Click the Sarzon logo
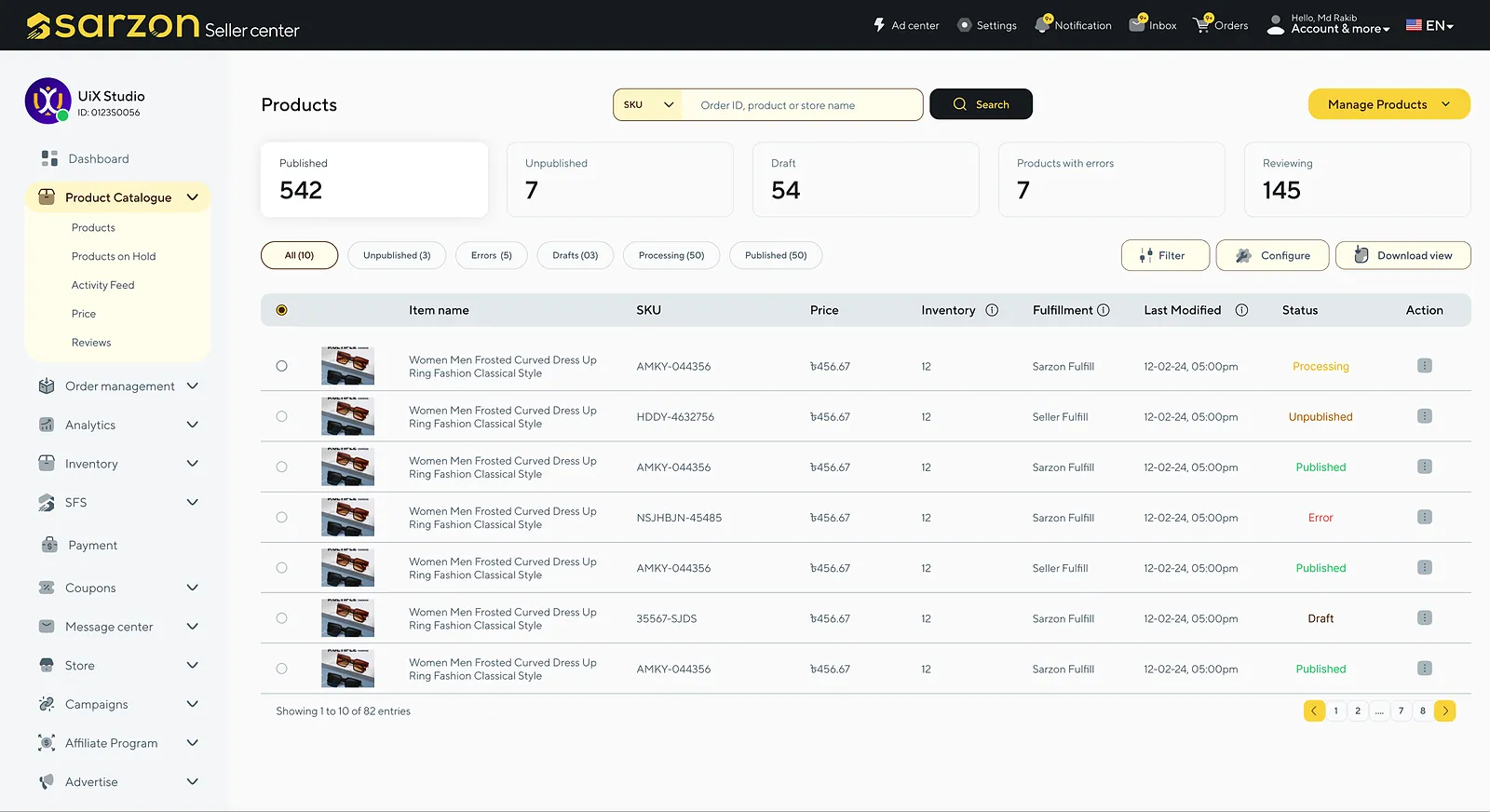 coord(163,25)
